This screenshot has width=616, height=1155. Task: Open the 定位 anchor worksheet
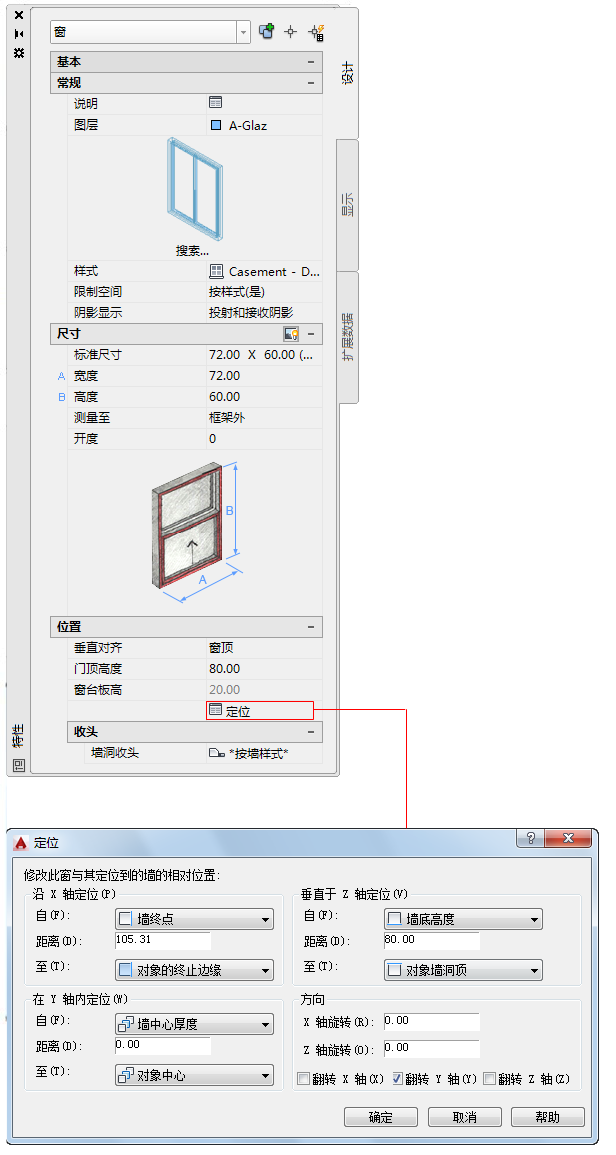(260, 711)
